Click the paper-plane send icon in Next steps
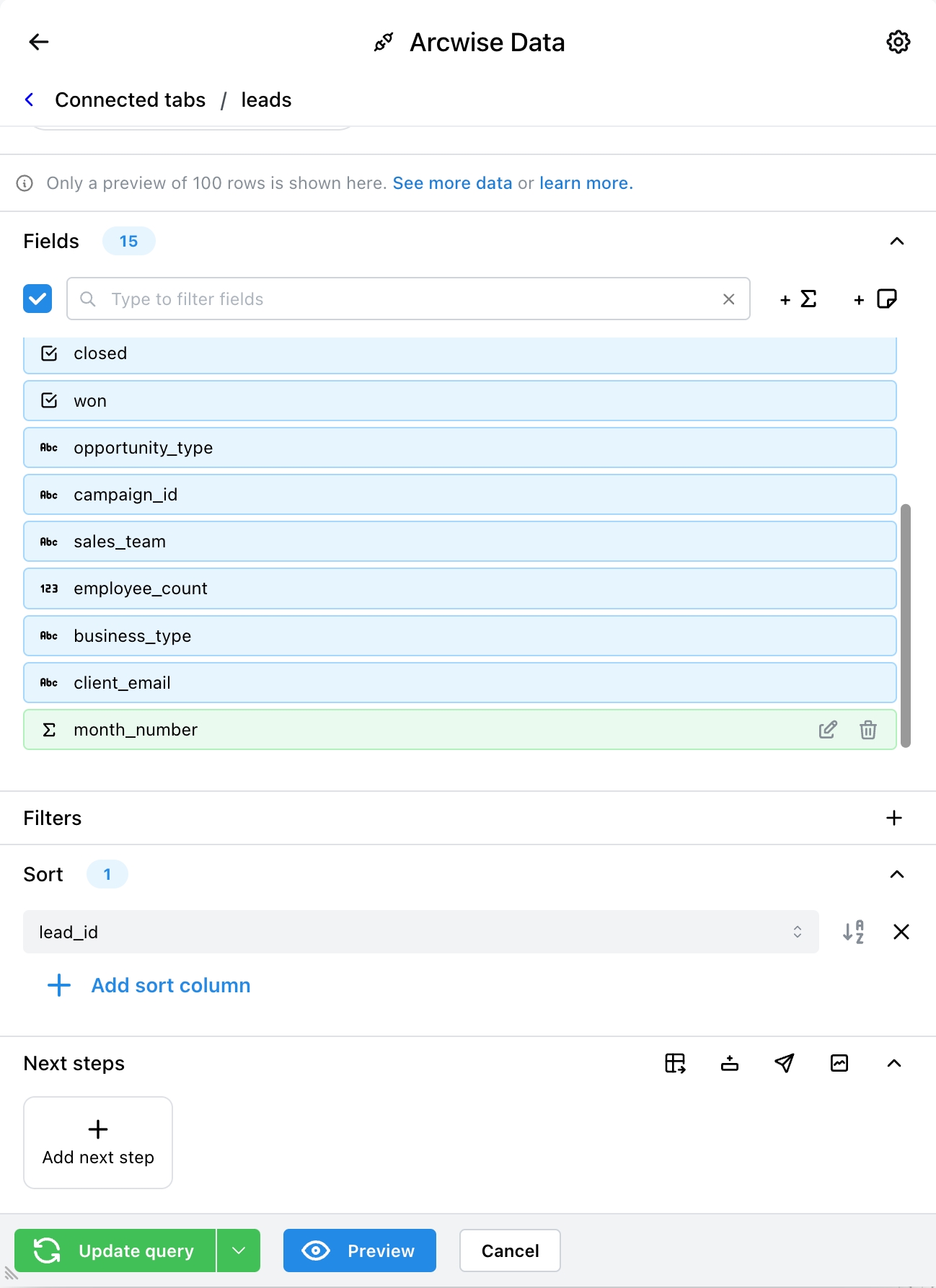This screenshot has height=1288, width=936. pyautogui.click(x=785, y=1063)
